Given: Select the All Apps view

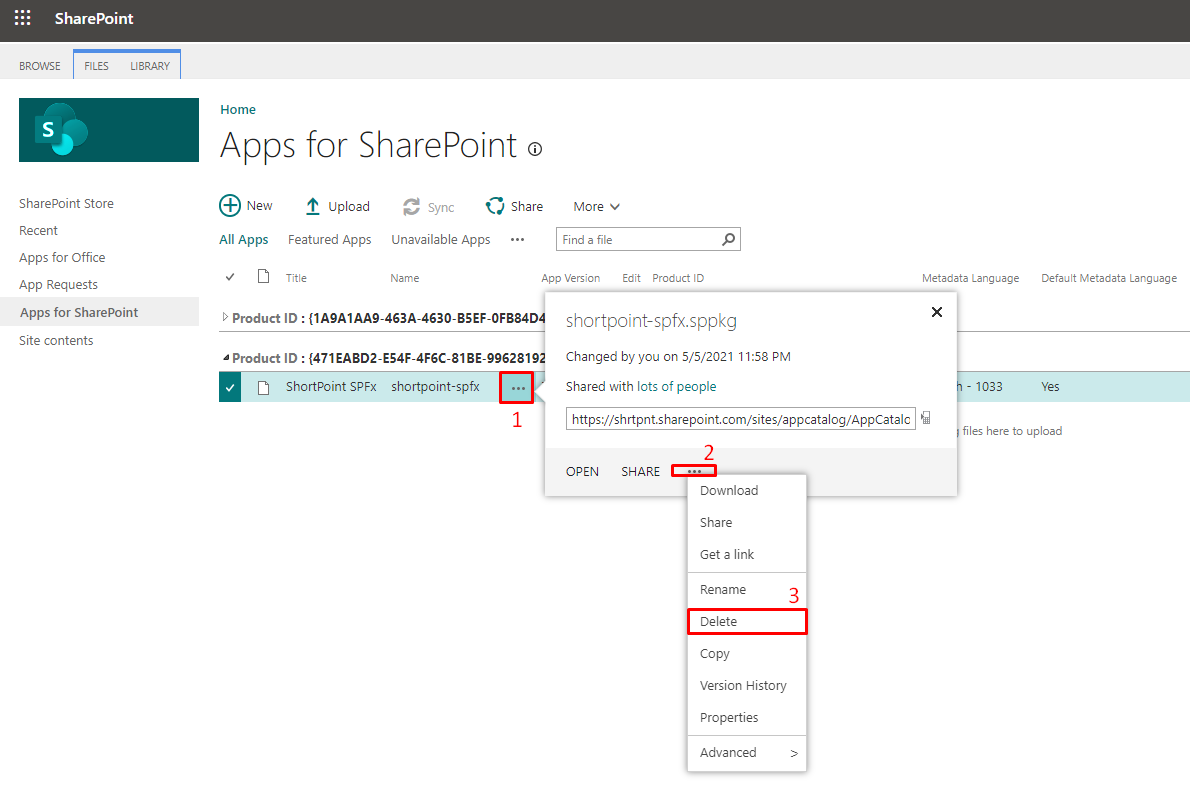Looking at the screenshot, I should pos(244,240).
